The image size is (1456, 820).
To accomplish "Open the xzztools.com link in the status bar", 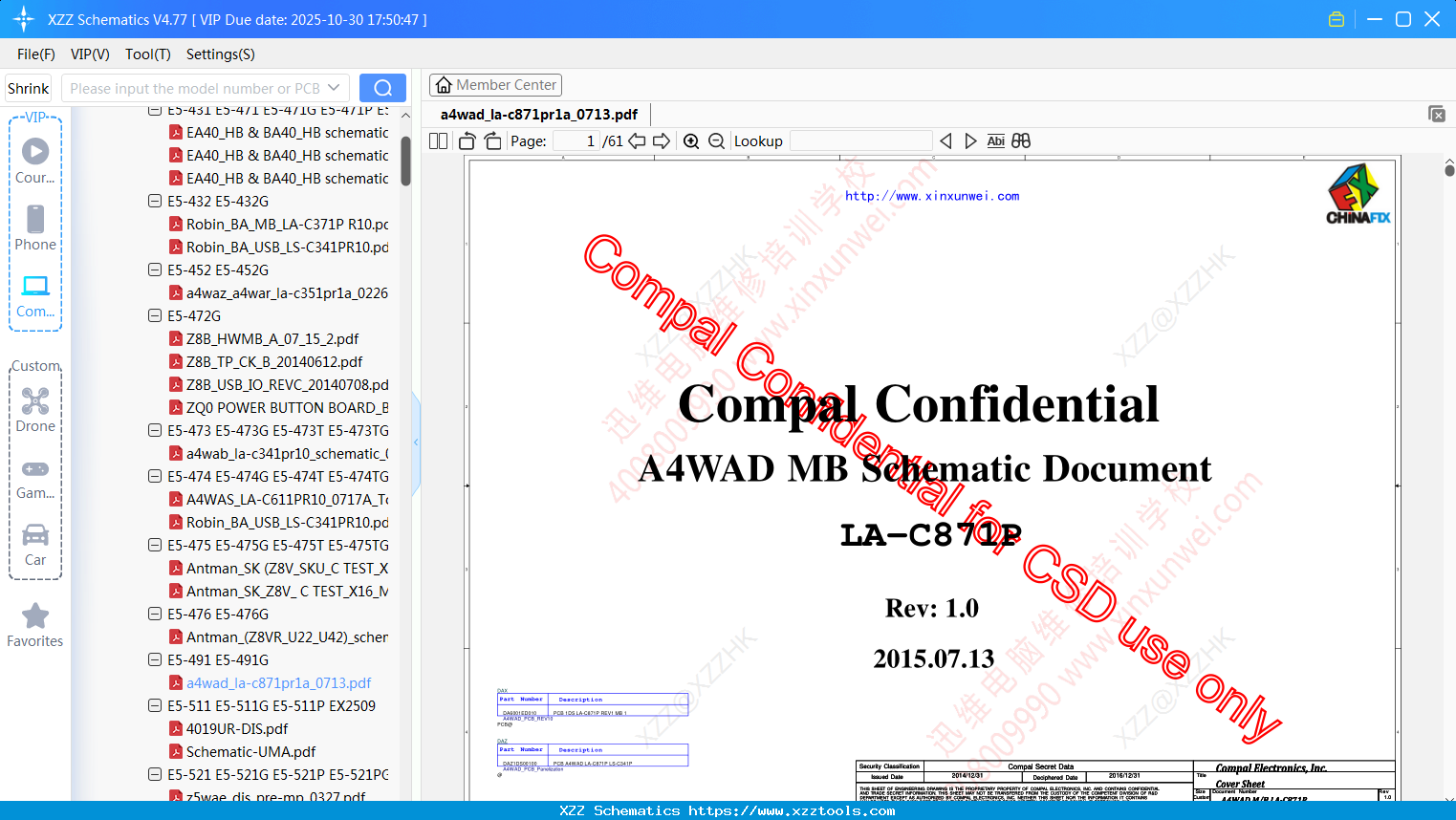I will pos(792,810).
